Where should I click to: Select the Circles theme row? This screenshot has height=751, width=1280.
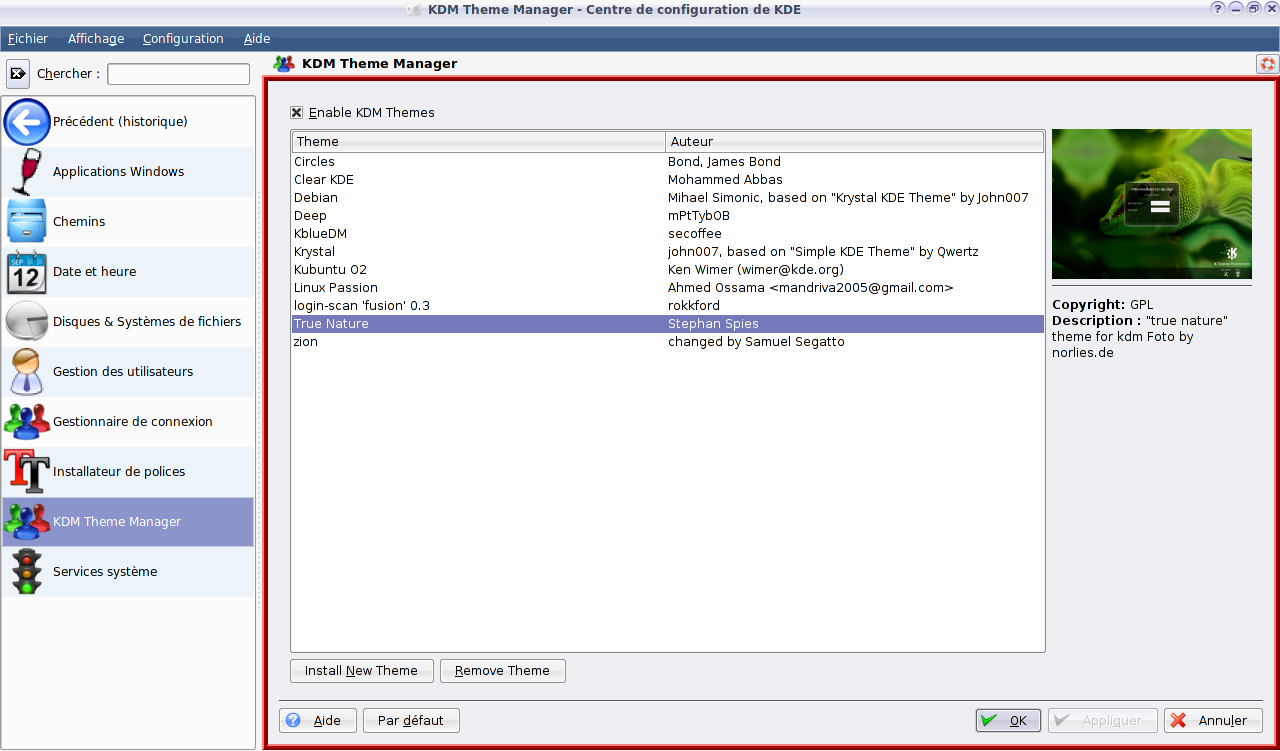(667, 162)
